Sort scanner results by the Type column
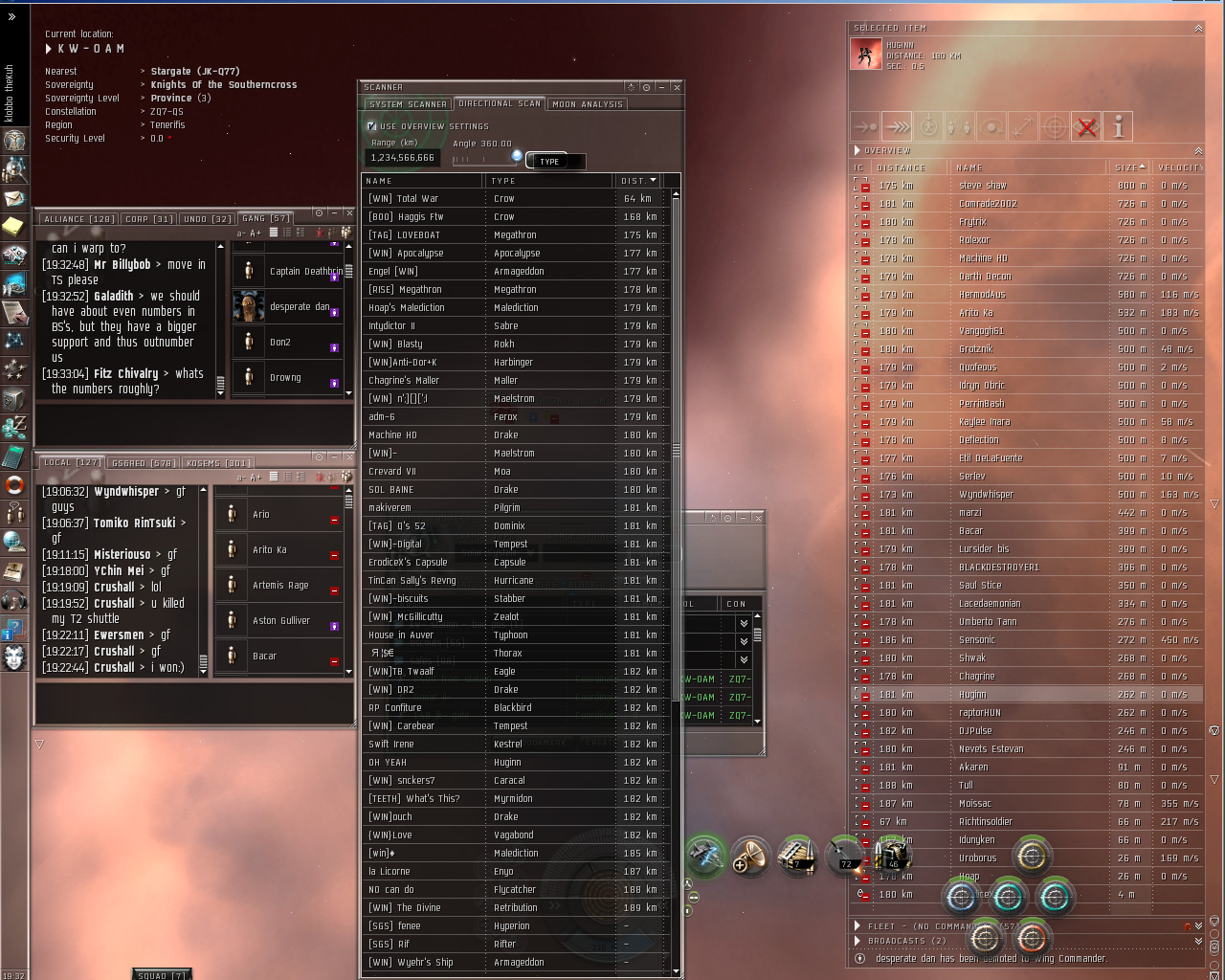 pyautogui.click(x=550, y=180)
